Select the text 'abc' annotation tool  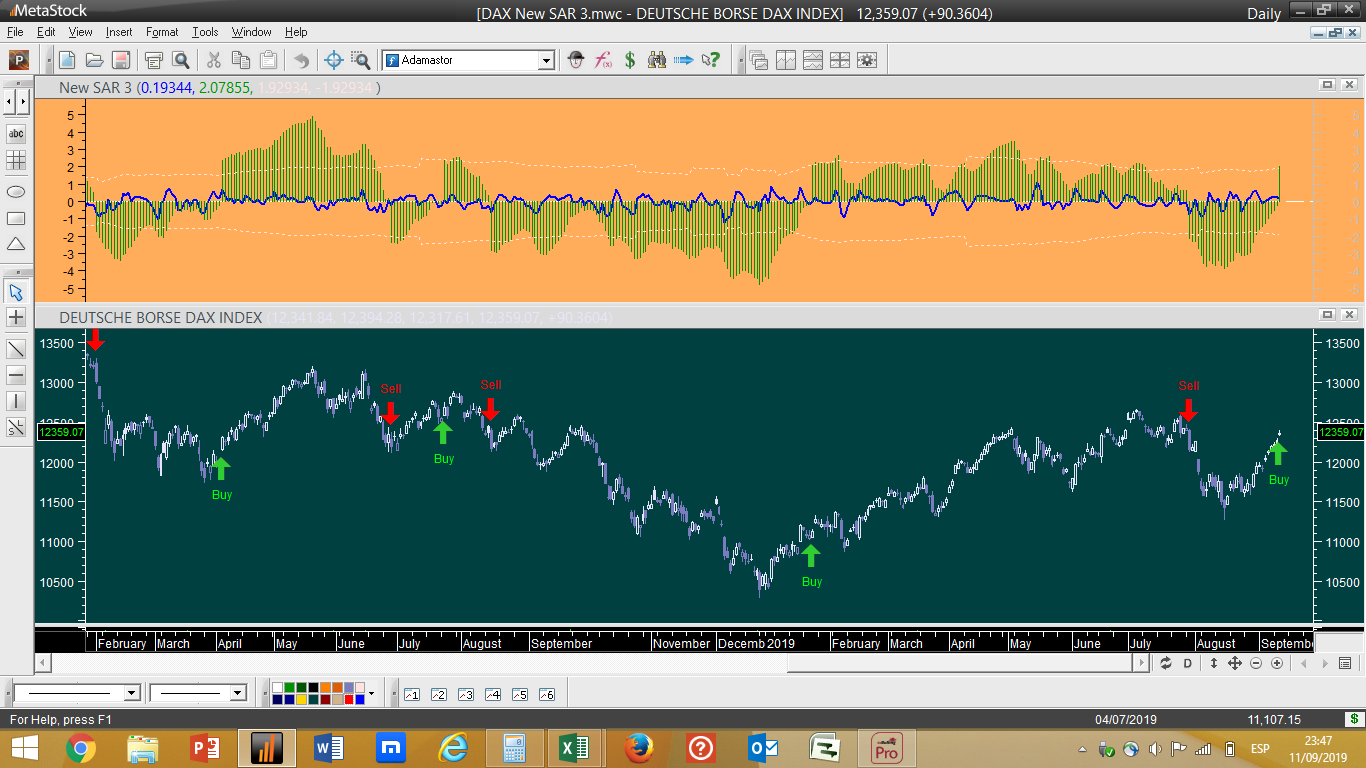pyautogui.click(x=16, y=134)
